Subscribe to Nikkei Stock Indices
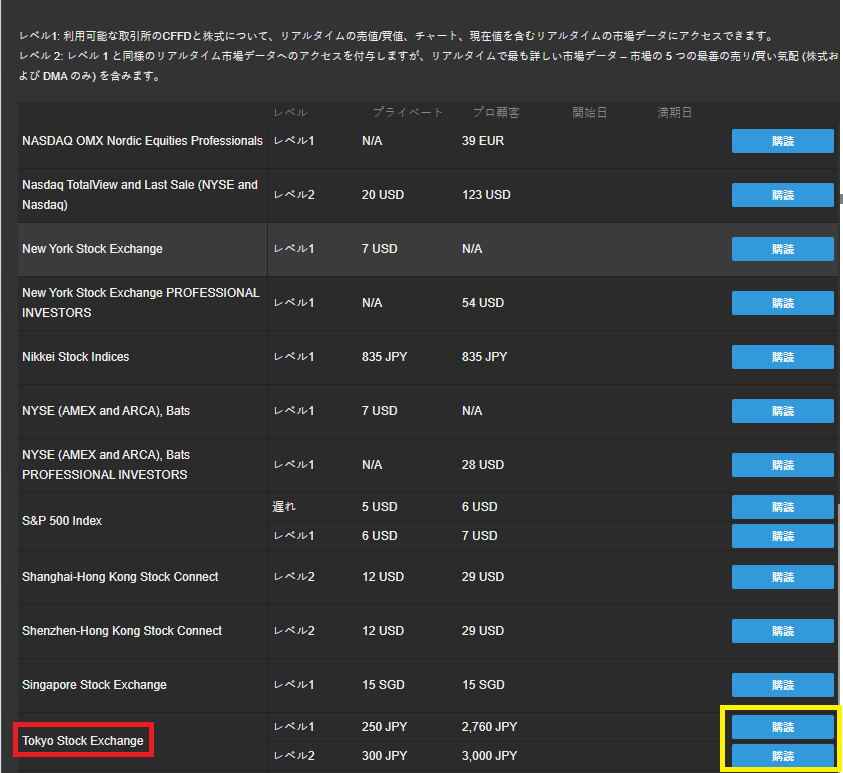The image size is (843, 773). pyautogui.click(x=782, y=357)
